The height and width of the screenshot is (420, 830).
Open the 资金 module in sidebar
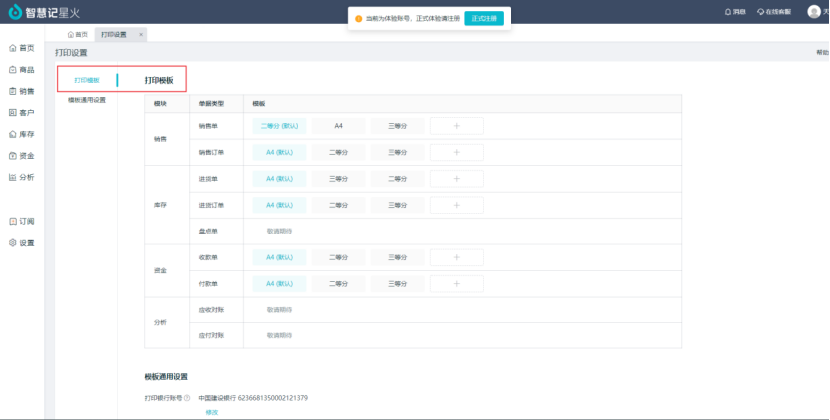point(22,156)
